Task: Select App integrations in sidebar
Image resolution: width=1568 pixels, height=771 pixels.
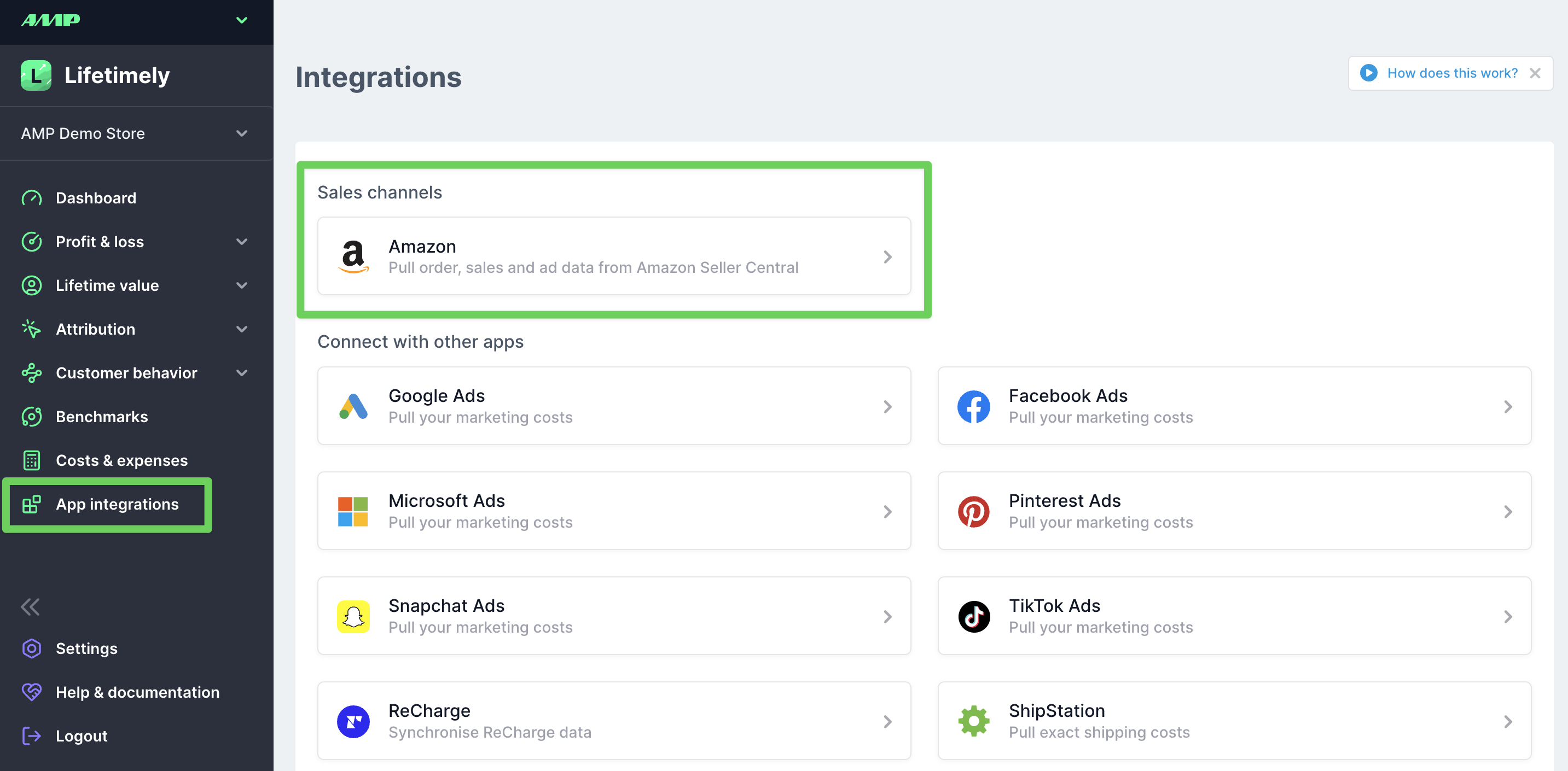Action: (x=117, y=505)
